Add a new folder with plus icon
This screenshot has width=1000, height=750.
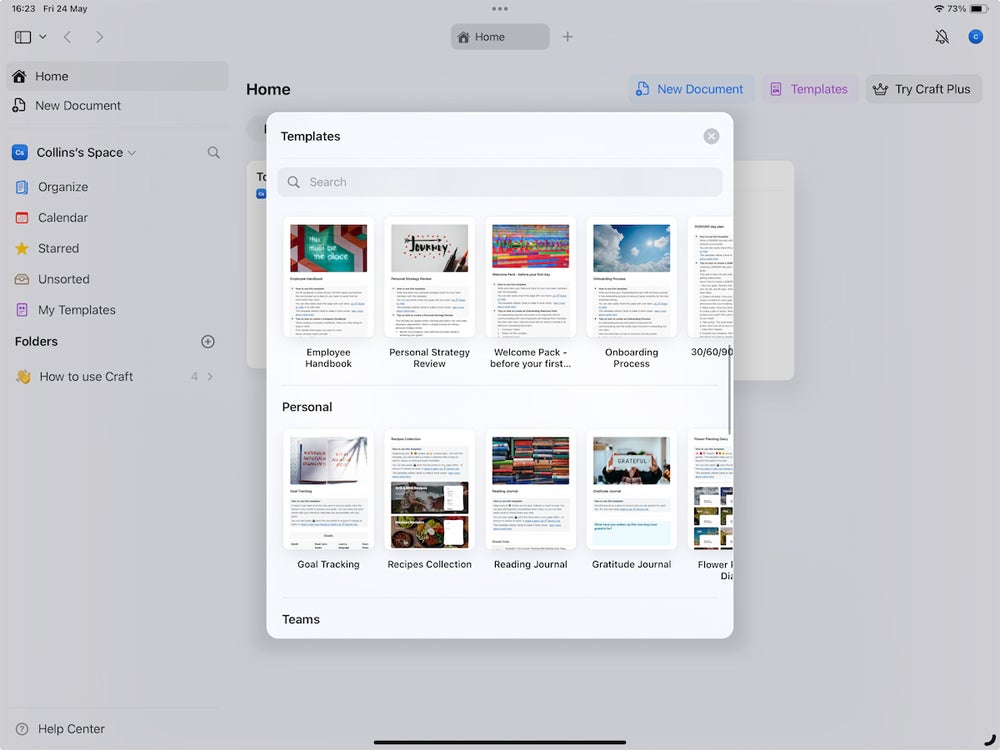click(208, 342)
